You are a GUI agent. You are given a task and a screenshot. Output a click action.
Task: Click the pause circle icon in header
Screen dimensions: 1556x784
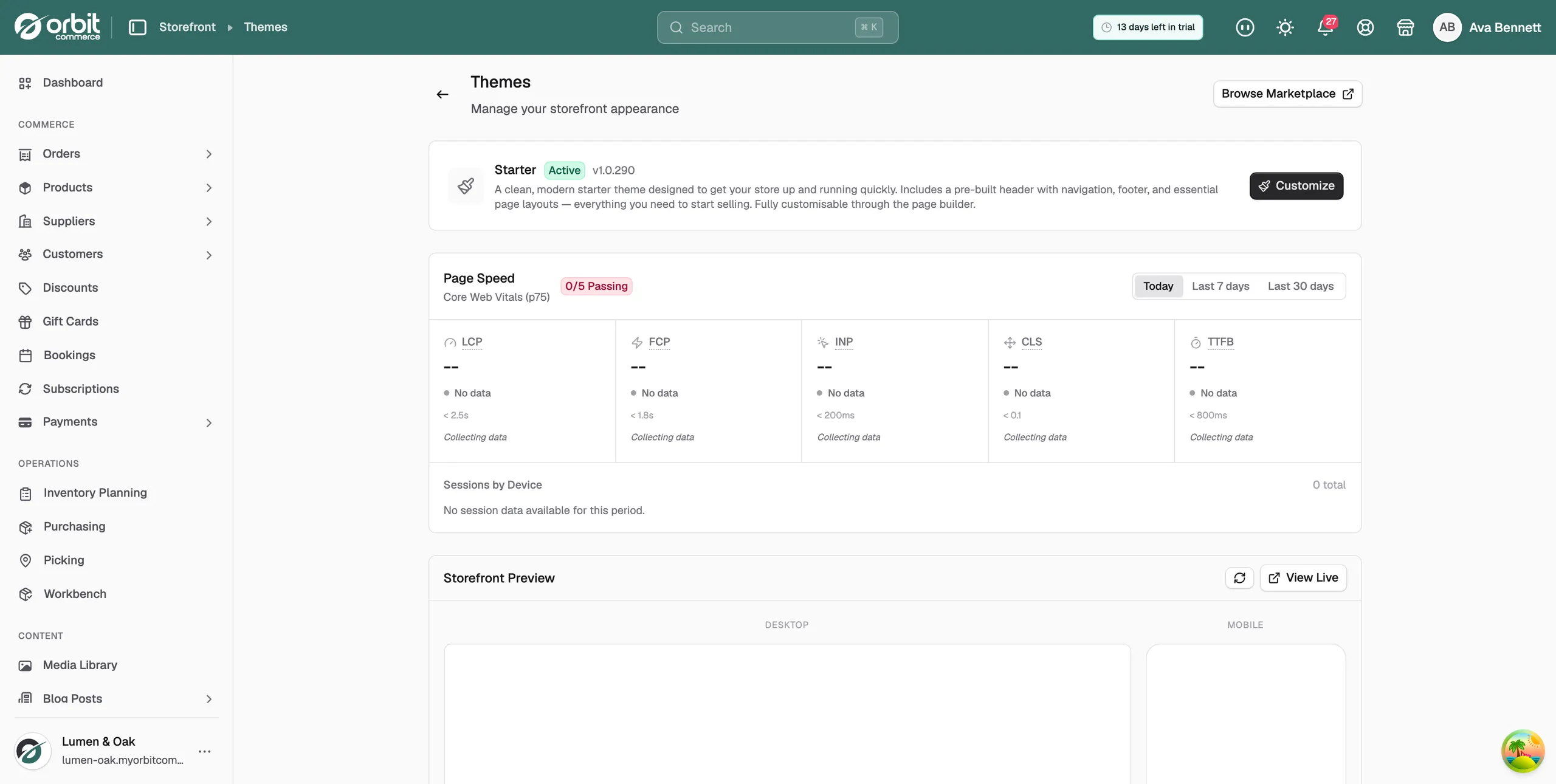click(x=1245, y=27)
